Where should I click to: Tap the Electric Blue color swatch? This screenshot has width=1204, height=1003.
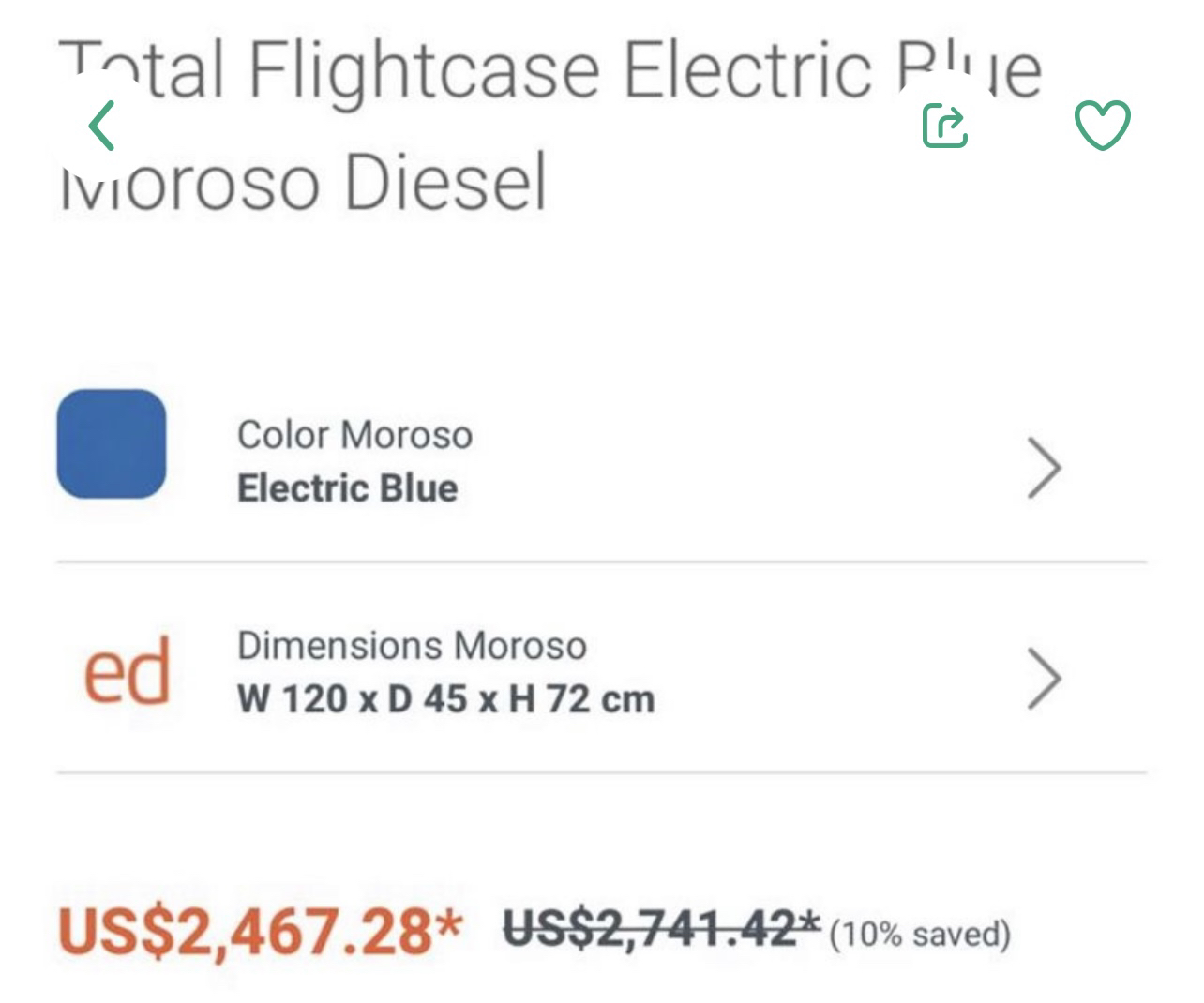coord(111,444)
